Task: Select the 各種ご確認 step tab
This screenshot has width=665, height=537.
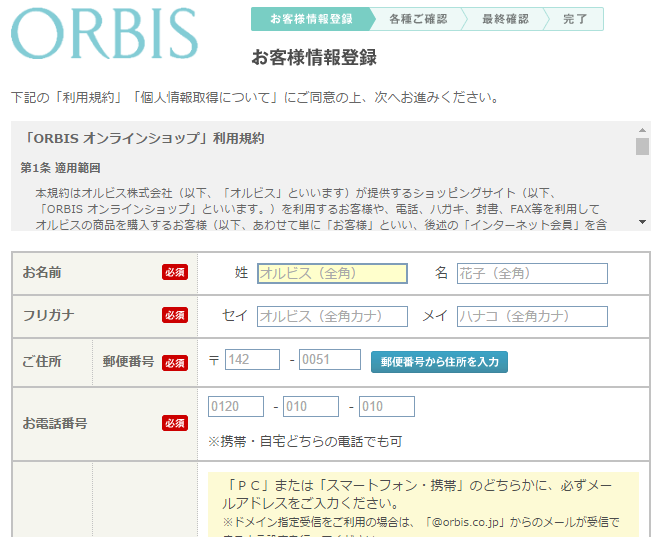Action: click(x=418, y=19)
